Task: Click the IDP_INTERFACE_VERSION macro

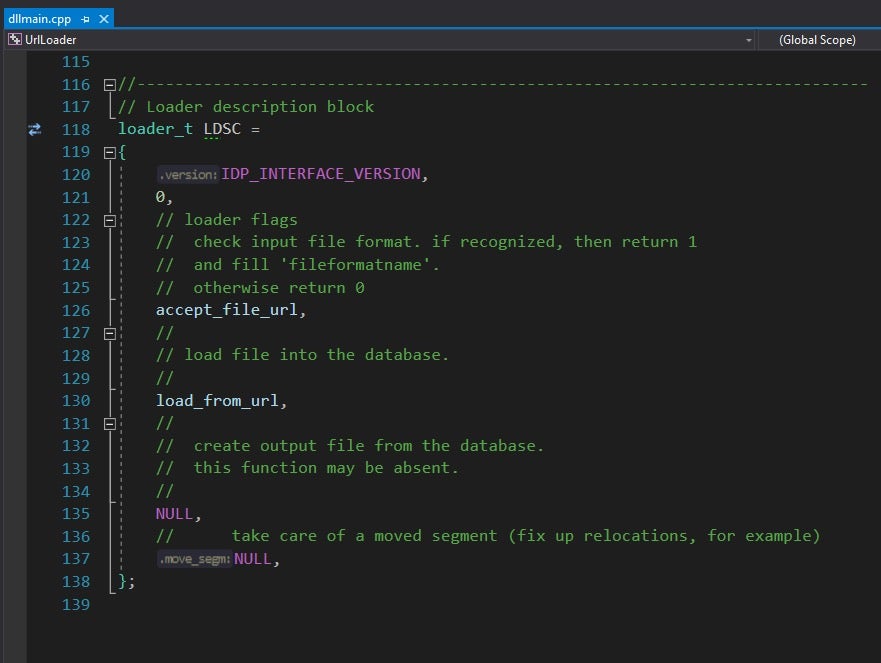Action: click(321, 174)
